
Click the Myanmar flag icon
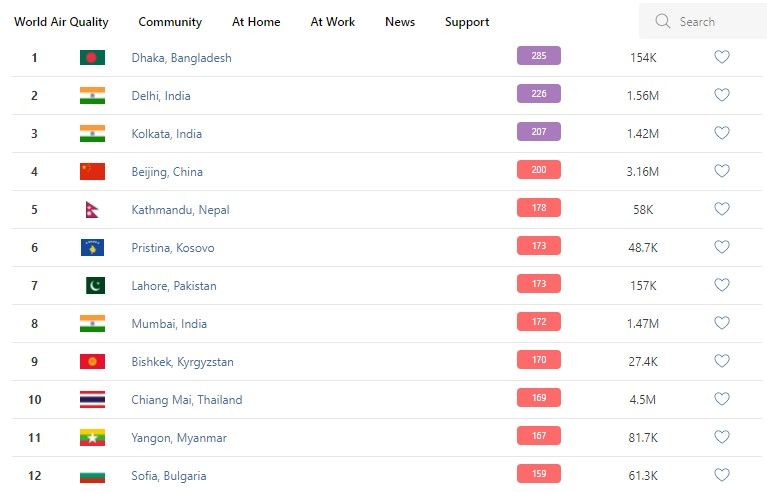tap(92, 438)
